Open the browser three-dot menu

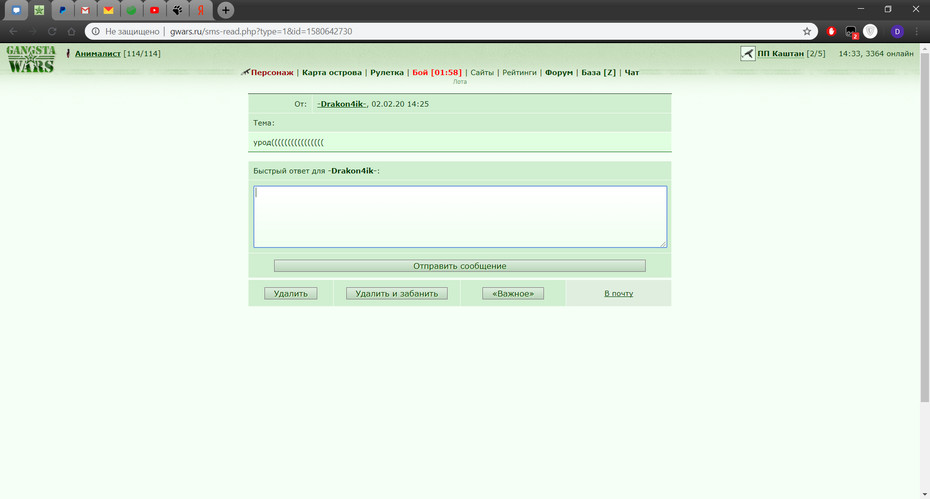pos(918,31)
